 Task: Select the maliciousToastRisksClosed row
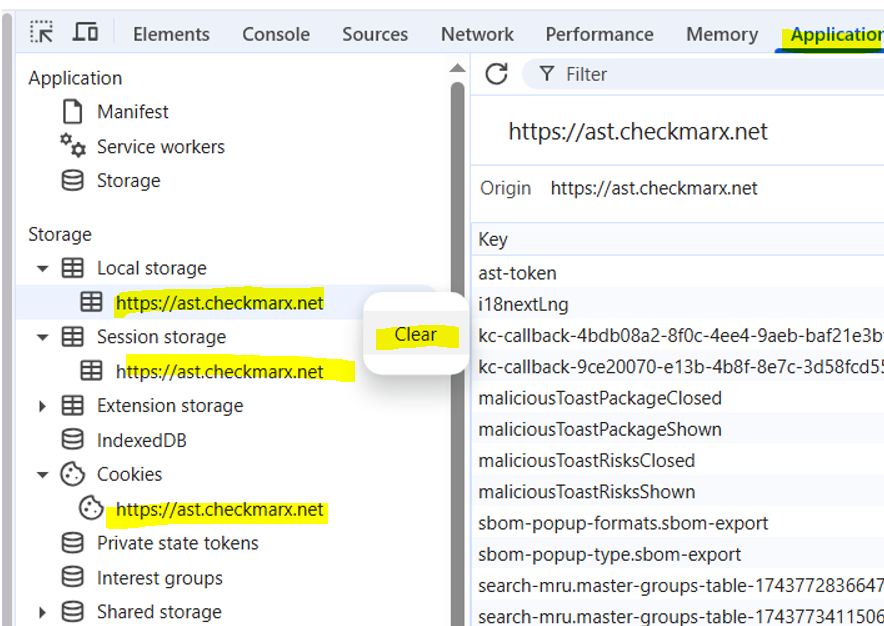(x=678, y=461)
